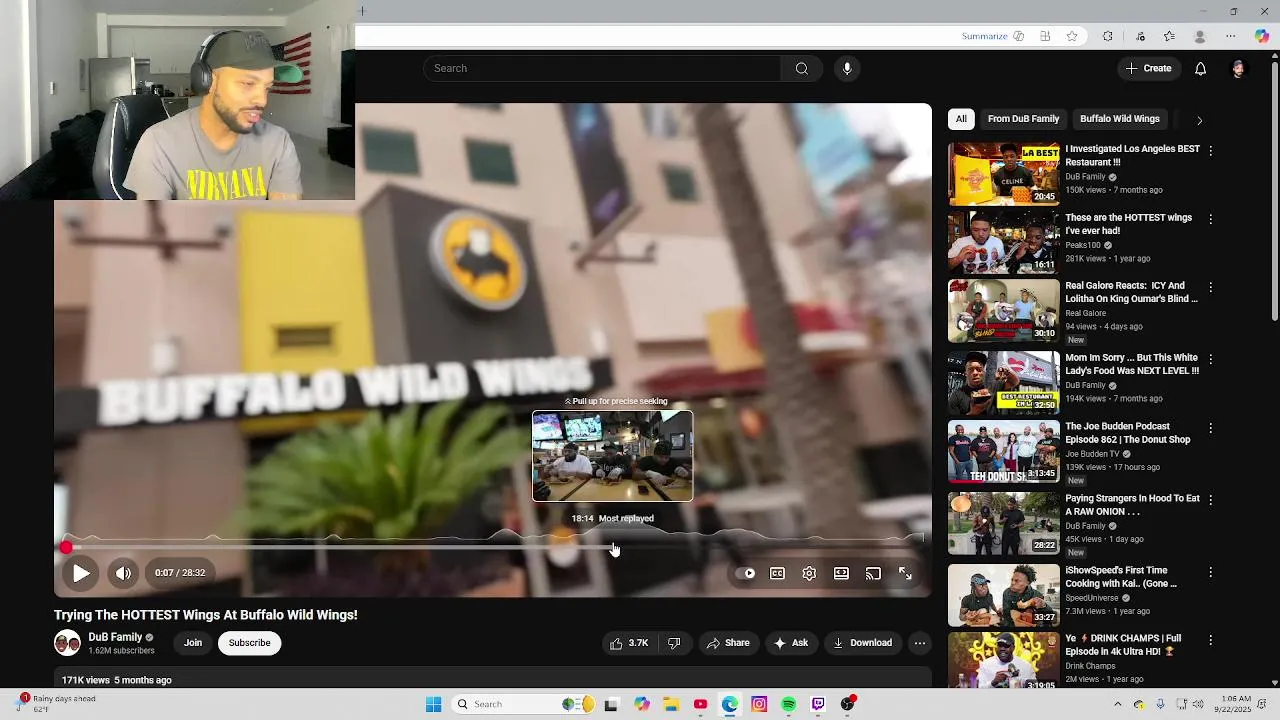Open Copilot sidebar icon in Edge
Image resolution: width=1280 pixels, height=720 pixels.
tap(1262, 36)
